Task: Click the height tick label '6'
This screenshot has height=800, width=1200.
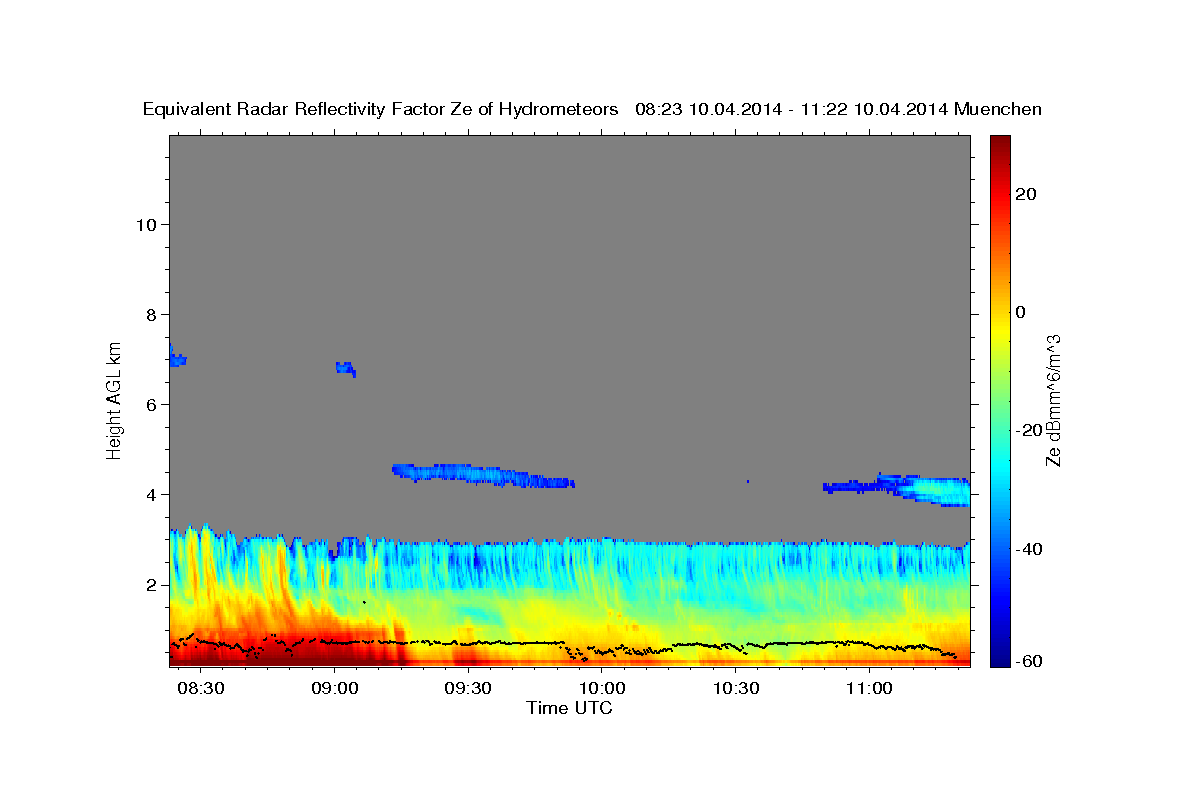Action: tap(151, 404)
